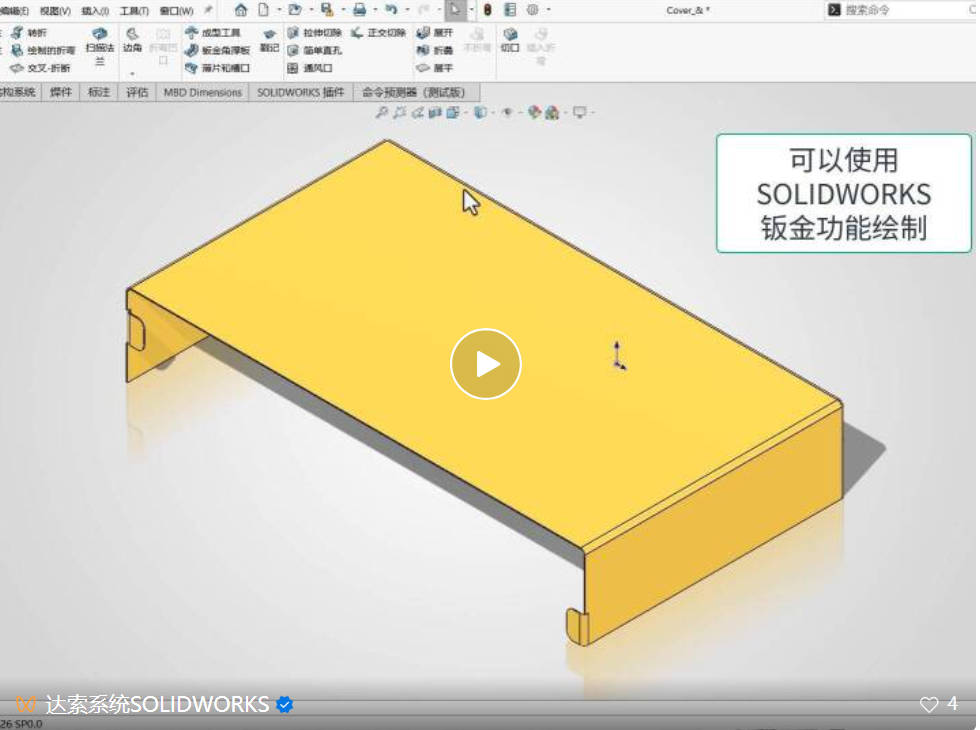Toggle Hide/Show Items eye icon
This screenshot has height=730, width=980.
(x=507, y=112)
